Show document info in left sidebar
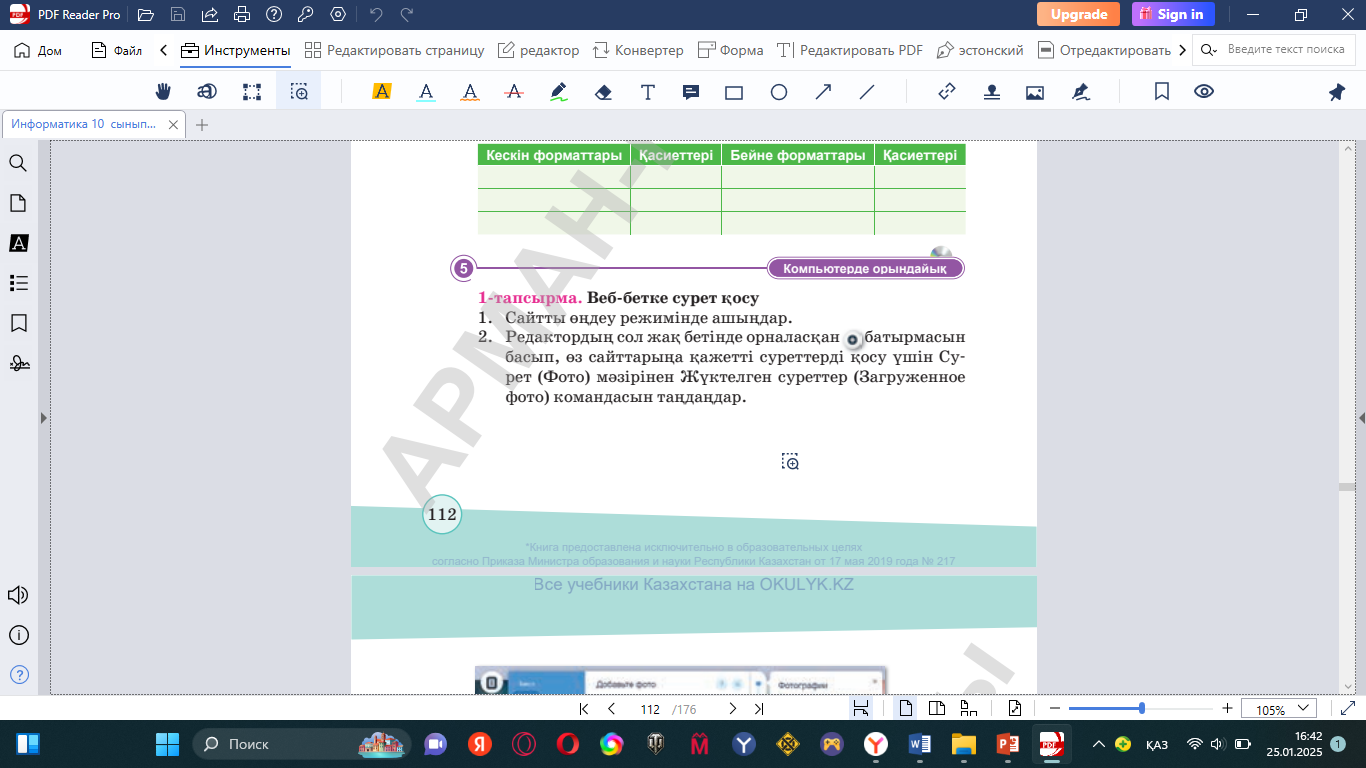The width and height of the screenshot is (1366, 768). point(18,635)
